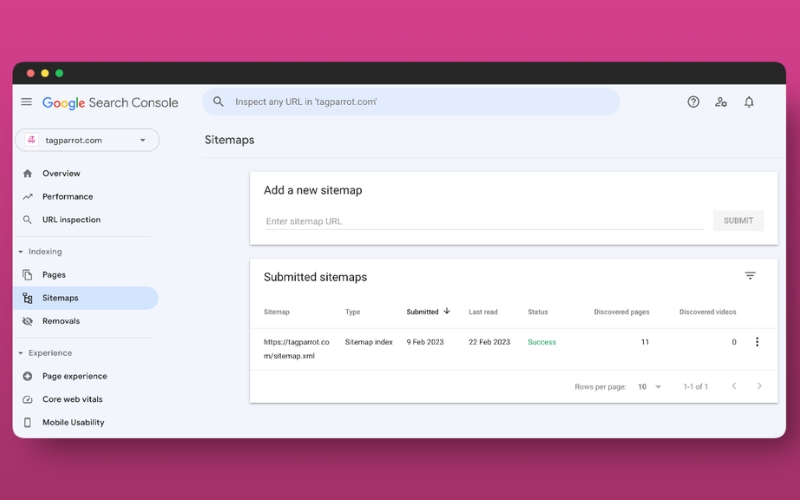Click the 22 Feb 2023 last read date

click(x=489, y=342)
